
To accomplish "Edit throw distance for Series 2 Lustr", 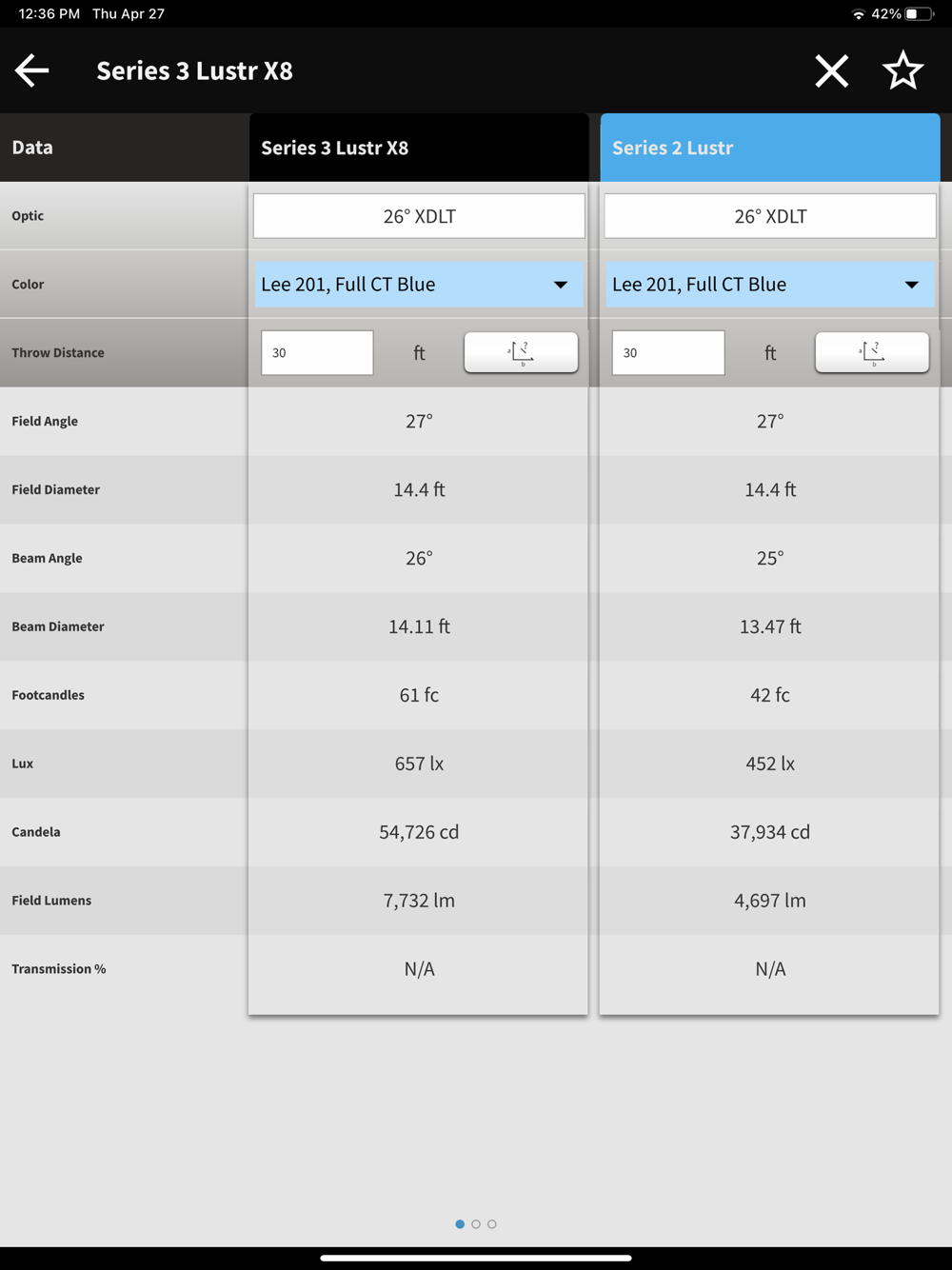I will point(668,352).
